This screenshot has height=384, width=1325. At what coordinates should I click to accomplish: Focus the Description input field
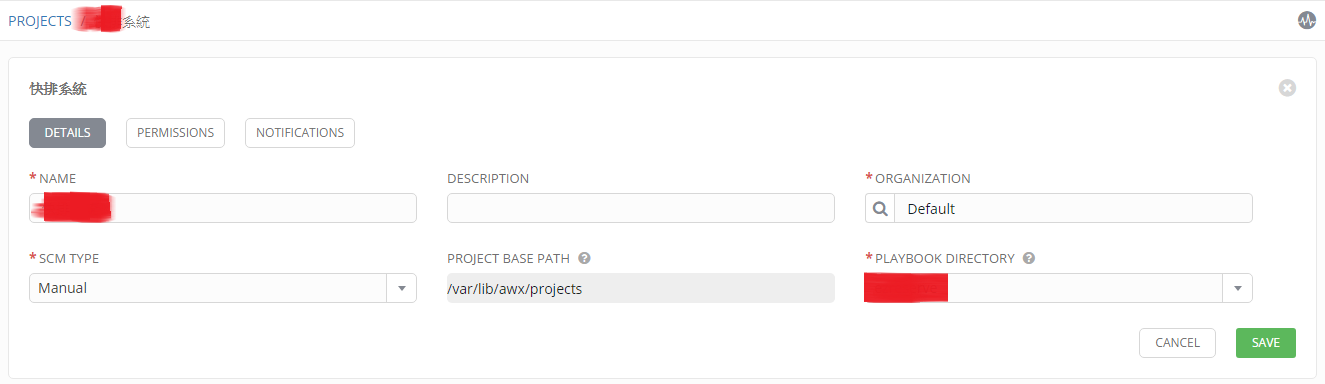[641, 208]
